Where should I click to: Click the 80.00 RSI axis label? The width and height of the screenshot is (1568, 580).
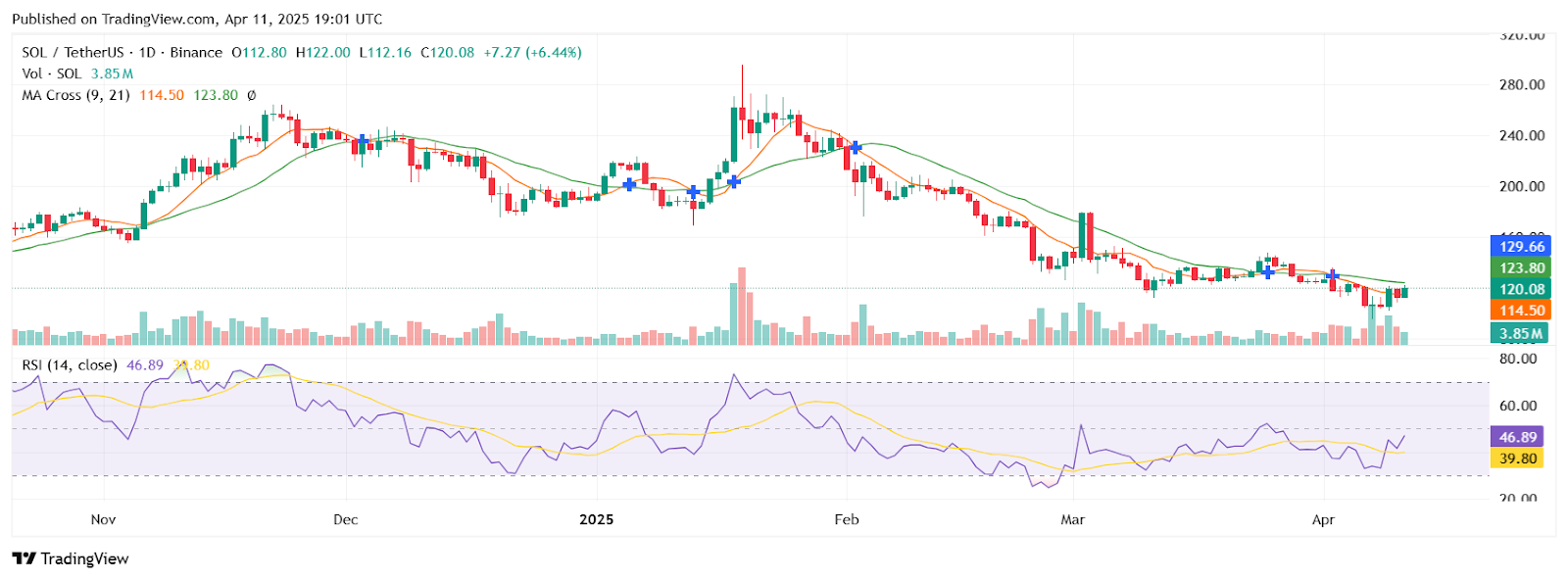point(1518,359)
